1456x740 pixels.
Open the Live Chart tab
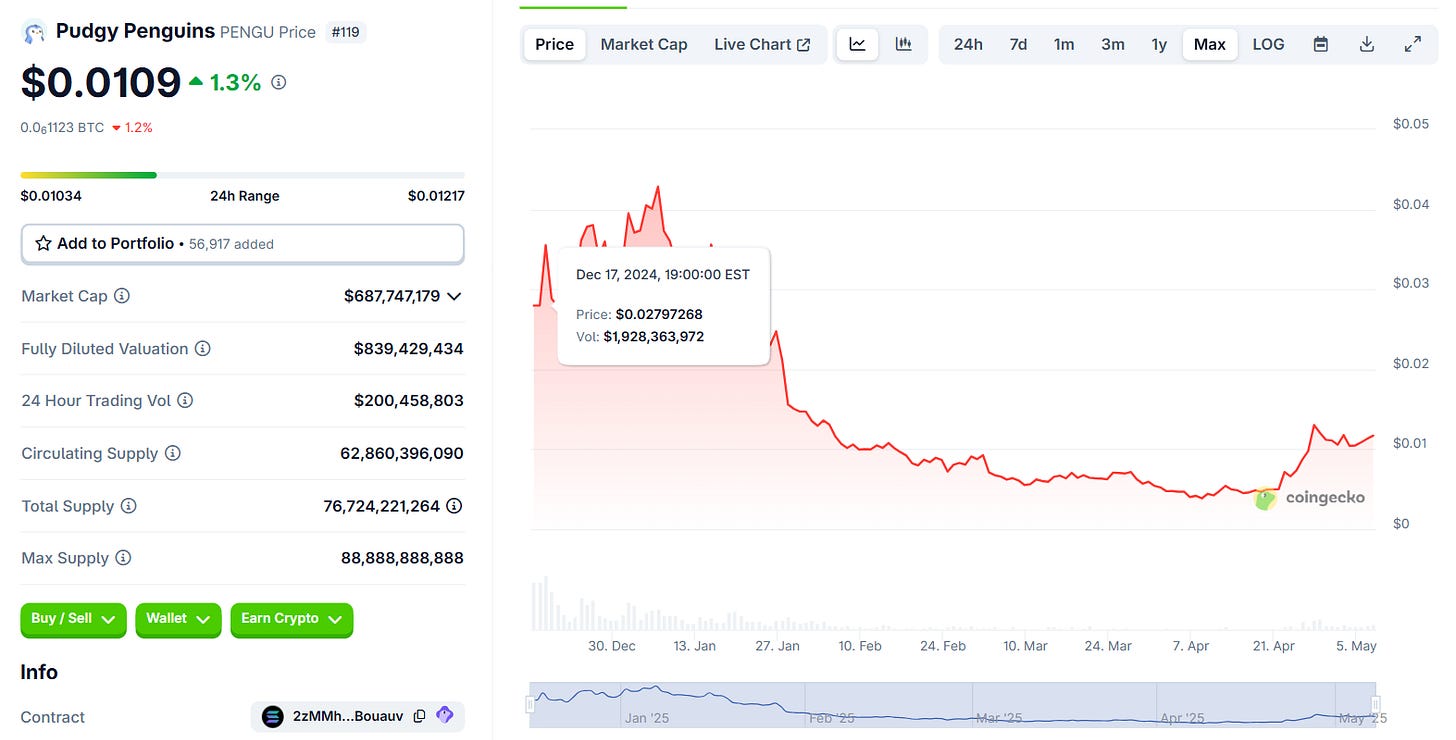tap(762, 44)
